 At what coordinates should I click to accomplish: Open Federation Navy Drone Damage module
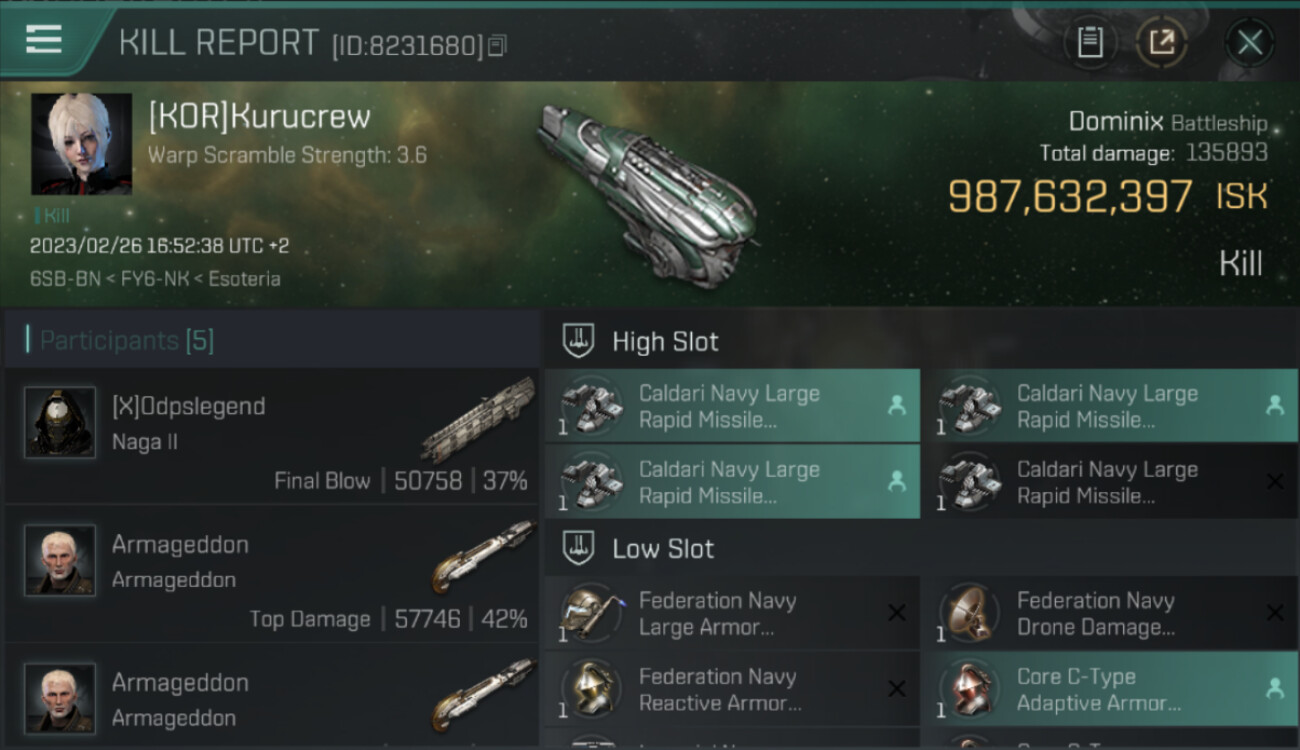pos(1110,613)
